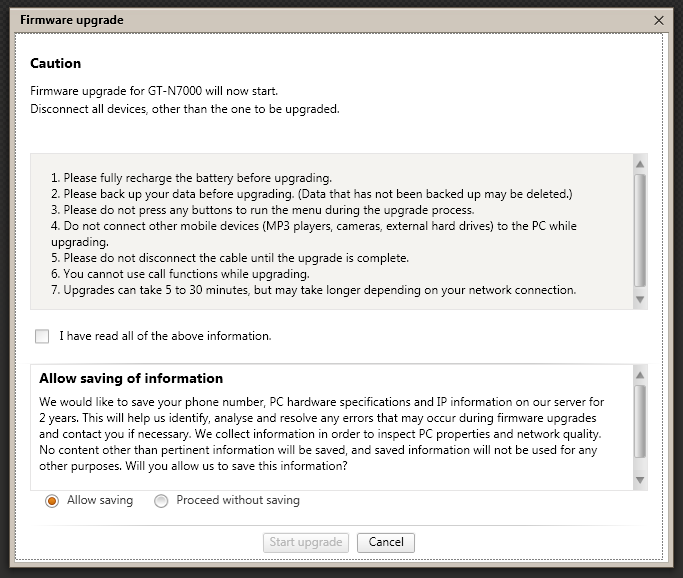Click the Cancel button
683x578 pixels.
tap(385, 542)
